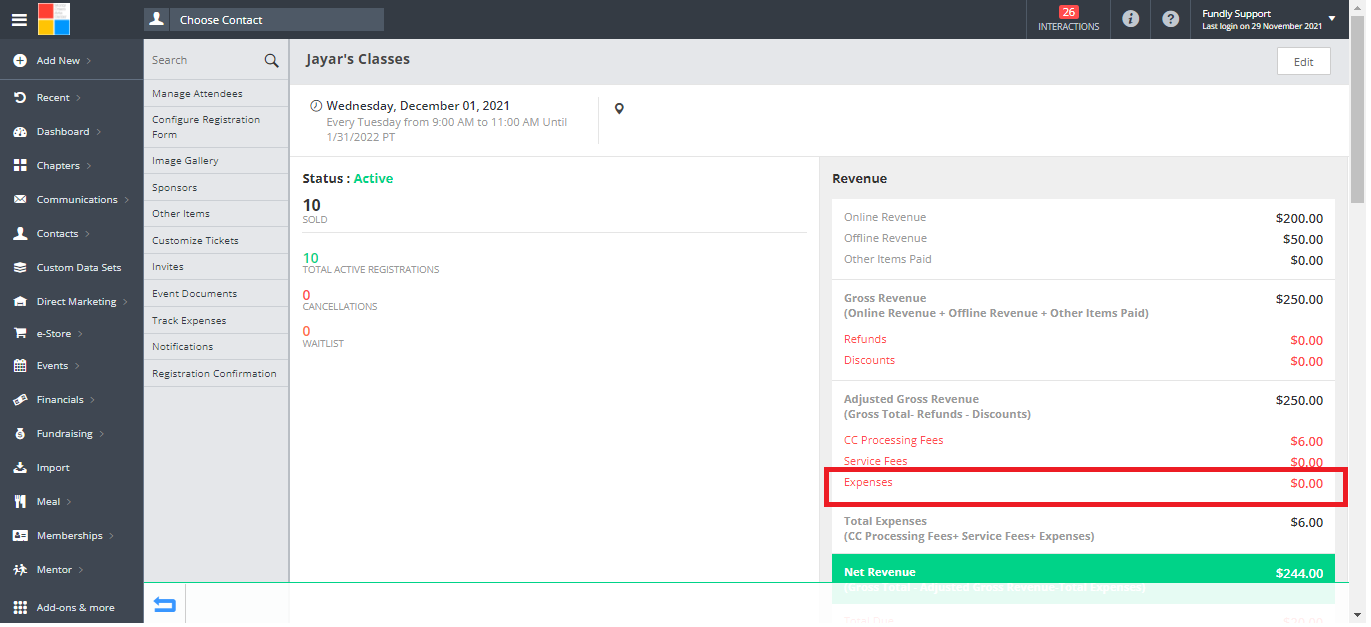Open Other Items menu link
This screenshot has height=627, width=1371.
[216, 214]
